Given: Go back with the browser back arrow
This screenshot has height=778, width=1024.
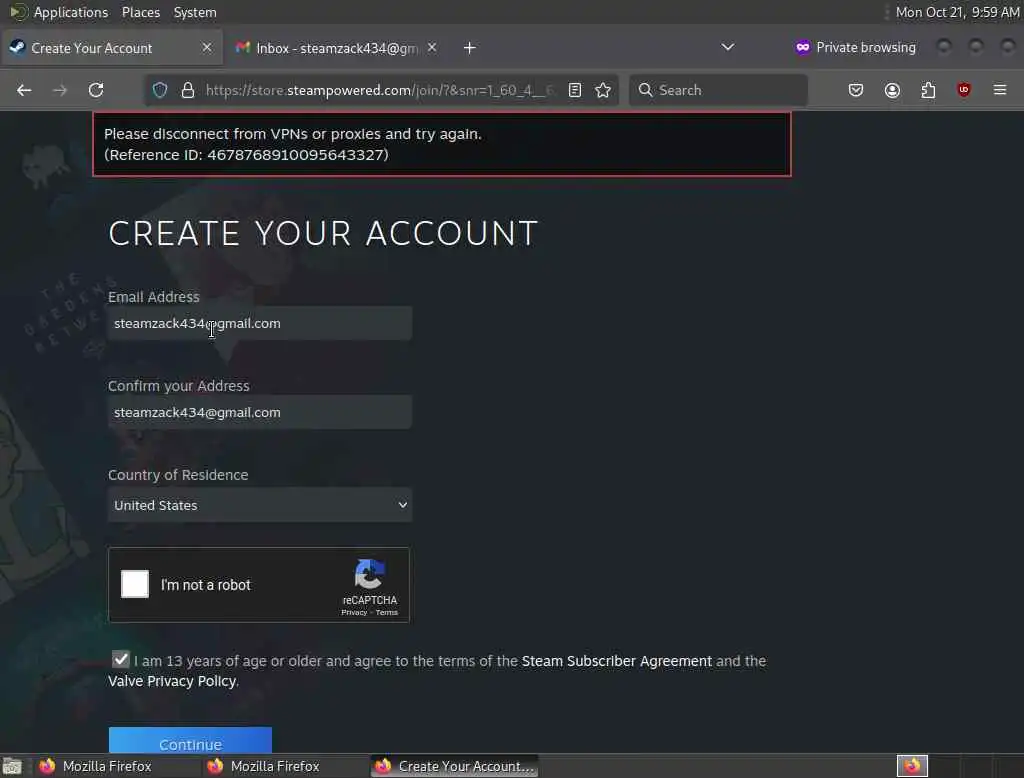Looking at the screenshot, I should [x=24, y=90].
